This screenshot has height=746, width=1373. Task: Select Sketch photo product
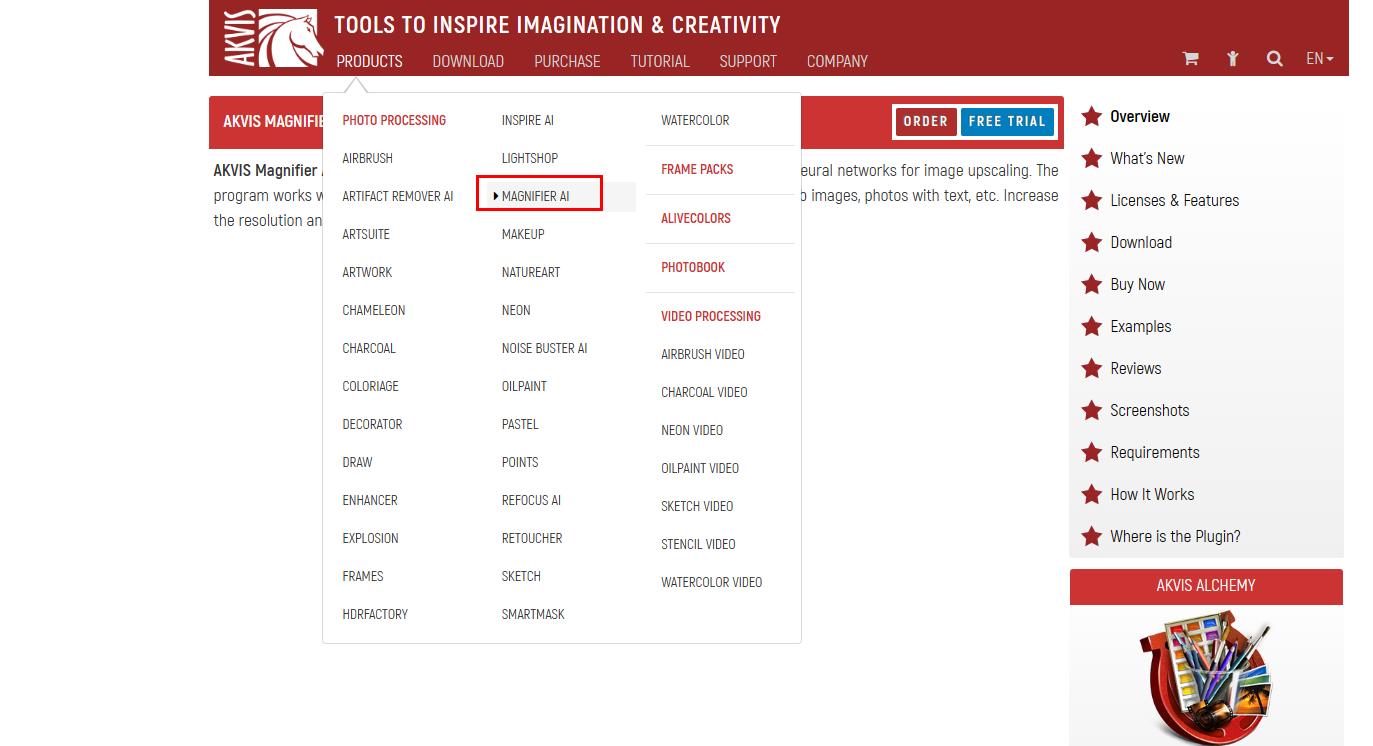click(521, 576)
